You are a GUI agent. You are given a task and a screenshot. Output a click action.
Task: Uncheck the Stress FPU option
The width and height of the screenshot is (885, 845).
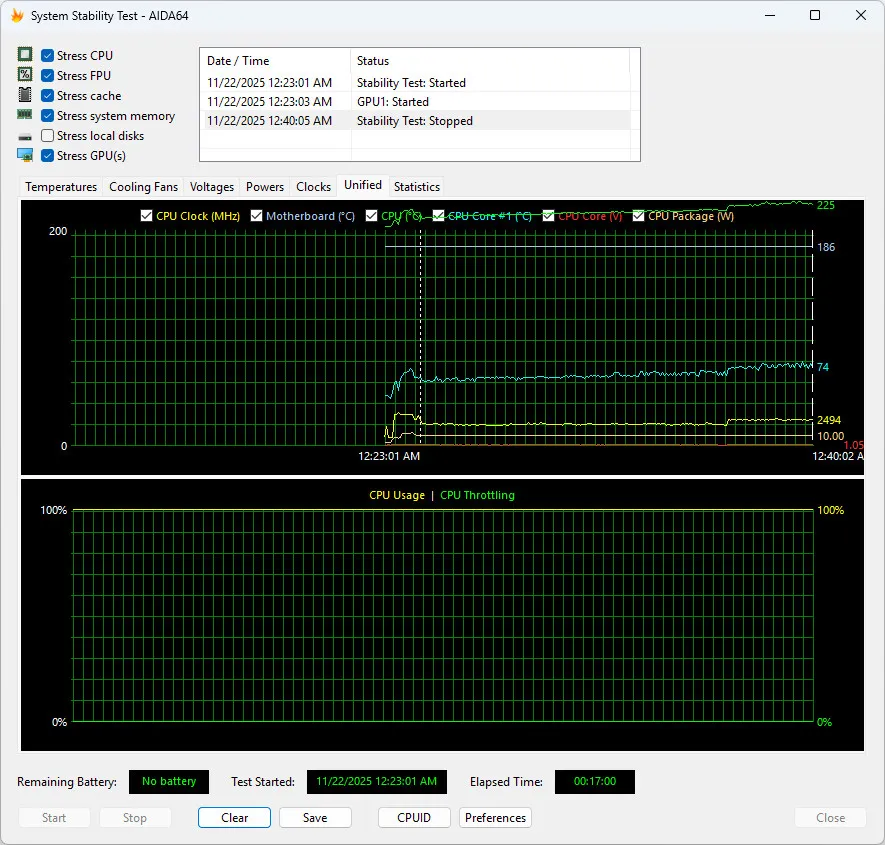pos(47,76)
